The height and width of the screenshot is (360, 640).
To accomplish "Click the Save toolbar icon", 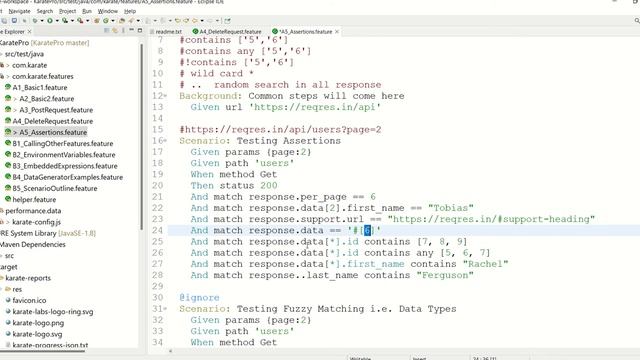I will [x=14, y=20].
